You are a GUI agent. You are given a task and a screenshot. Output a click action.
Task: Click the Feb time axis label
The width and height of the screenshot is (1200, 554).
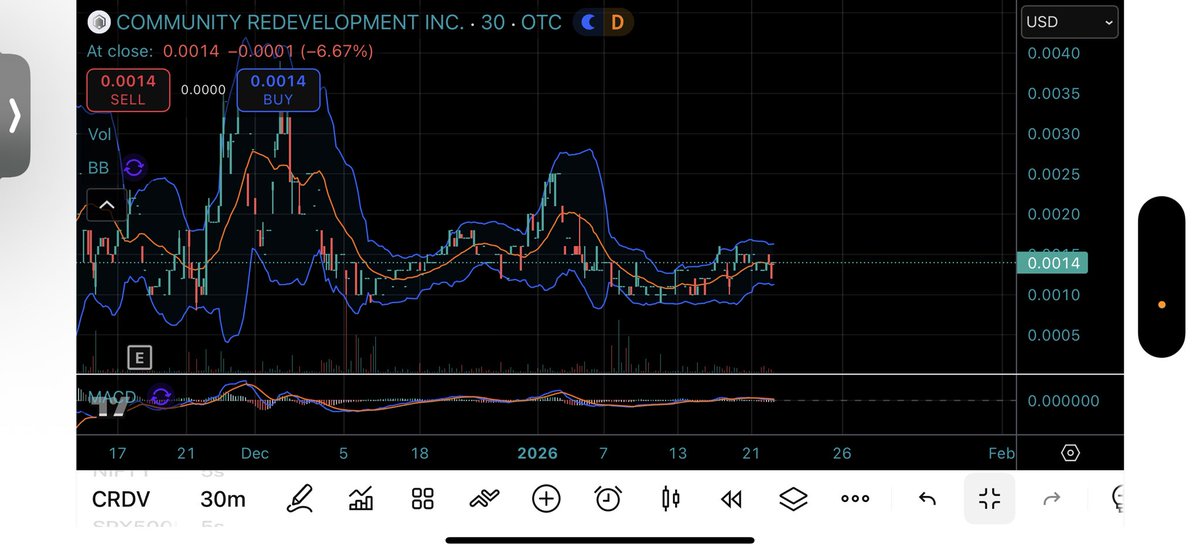coord(1001,453)
